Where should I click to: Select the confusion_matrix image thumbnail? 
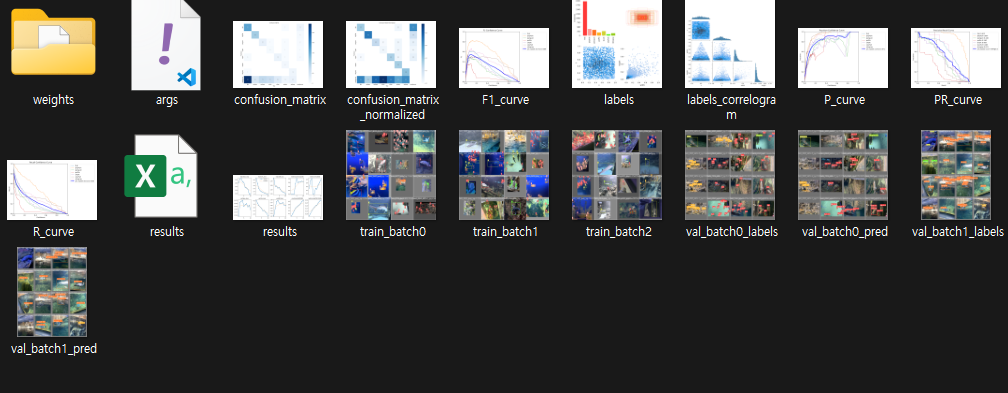[x=278, y=55]
